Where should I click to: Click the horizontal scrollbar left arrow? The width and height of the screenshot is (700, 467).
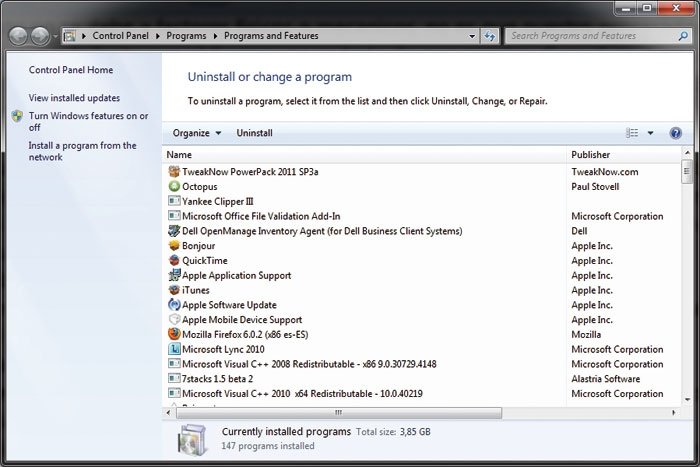point(168,413)
